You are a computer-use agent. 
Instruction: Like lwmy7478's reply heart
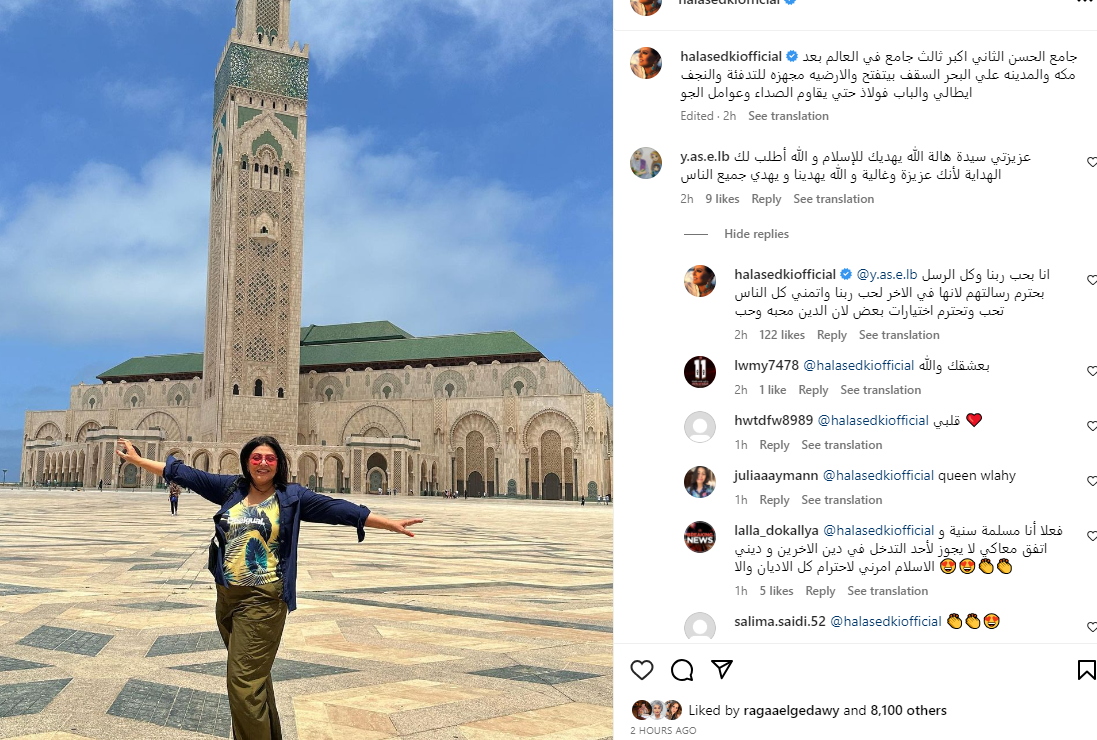click(1092, 371)
